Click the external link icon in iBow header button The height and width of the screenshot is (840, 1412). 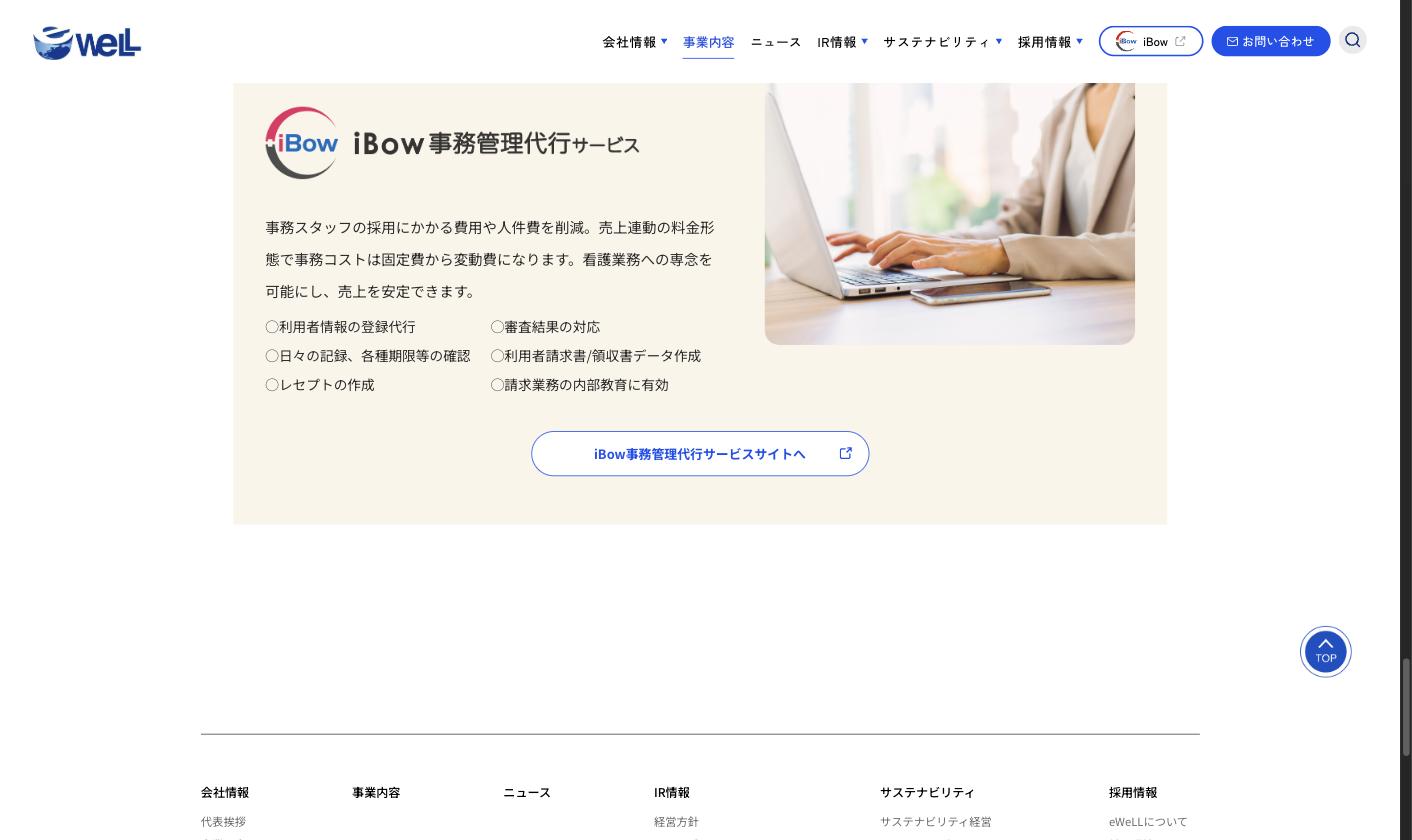(1180, 41)
